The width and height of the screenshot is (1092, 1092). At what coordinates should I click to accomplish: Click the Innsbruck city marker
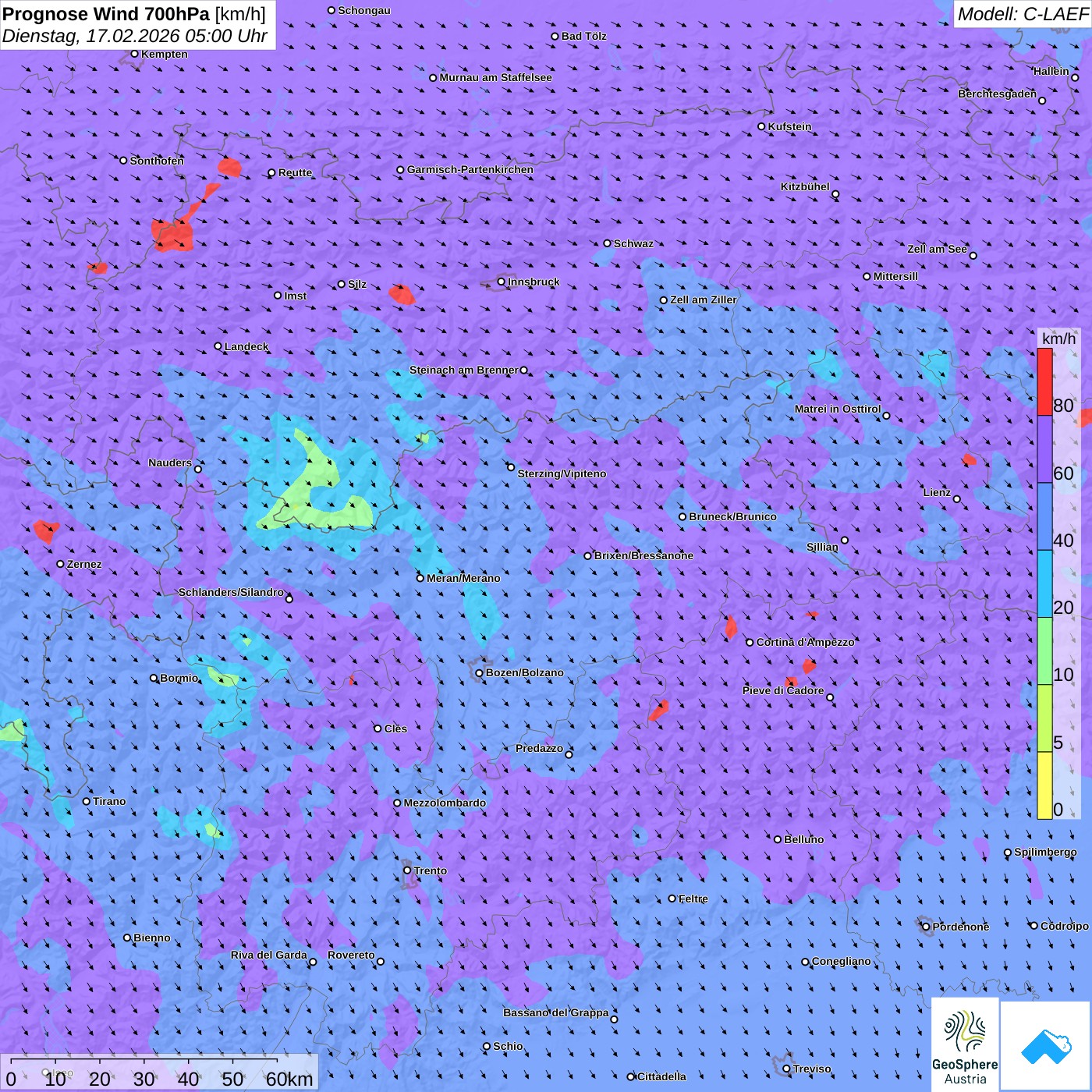click(x=502, y=282)
